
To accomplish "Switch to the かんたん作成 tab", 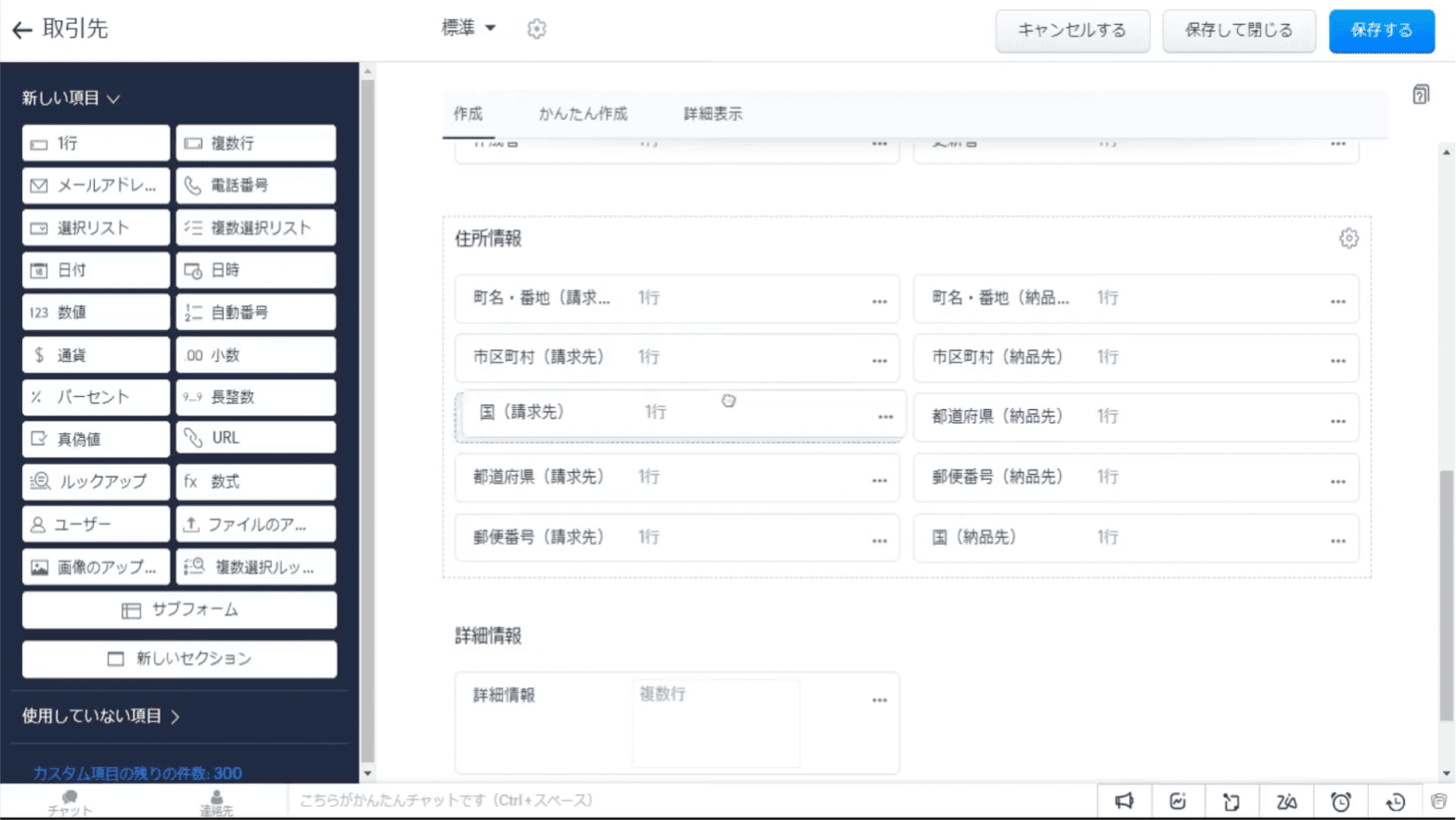I will click(x=583, y=113).
